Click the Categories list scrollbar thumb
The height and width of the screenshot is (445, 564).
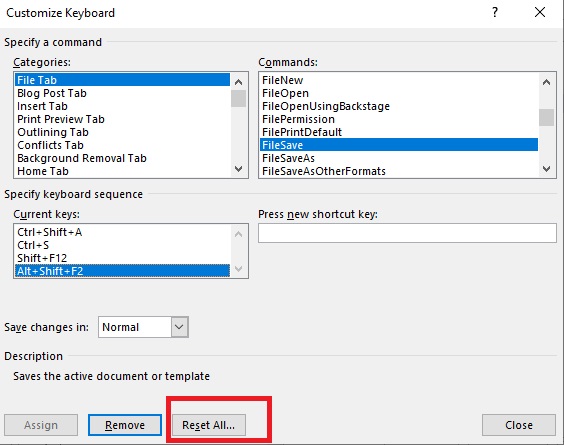pos(238,99)
